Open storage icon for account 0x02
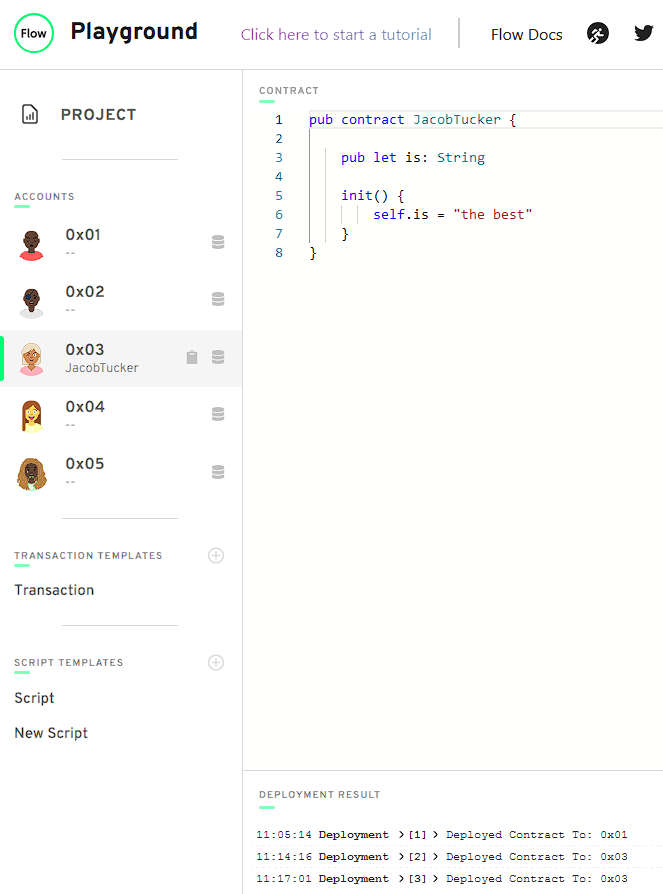663x894 pixels. (218, 299)
